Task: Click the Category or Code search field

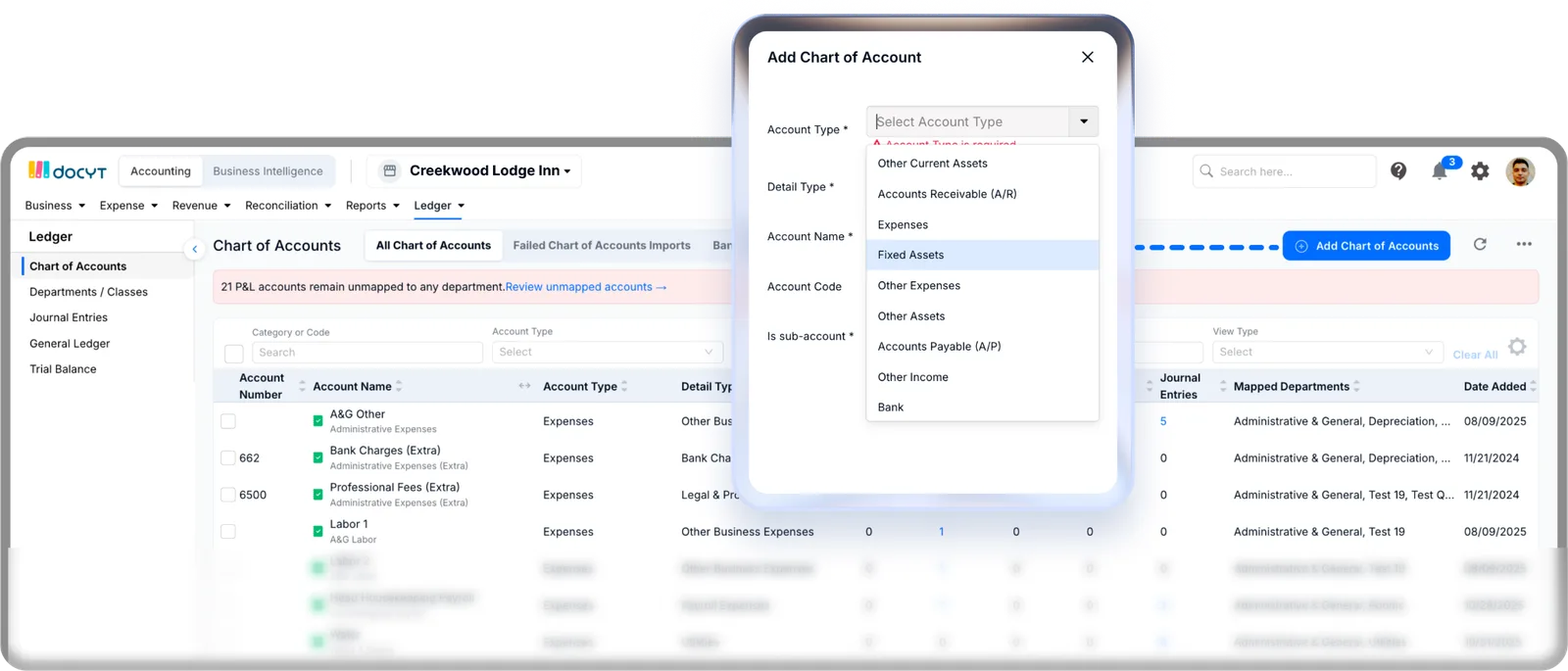Action: 367,353
